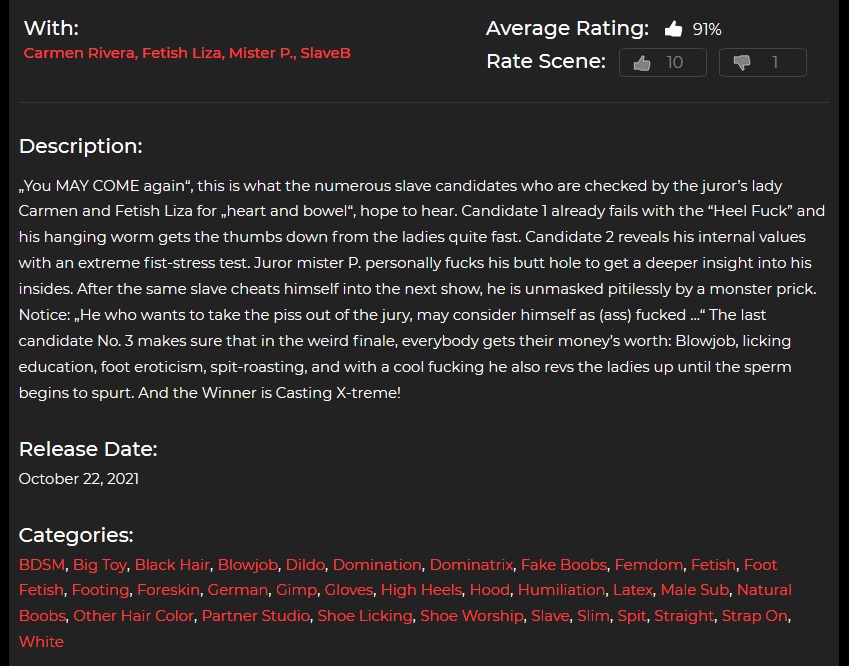Click the thumbs up rate button
This screenshot has width=849, height=666.
pos(663,62)
